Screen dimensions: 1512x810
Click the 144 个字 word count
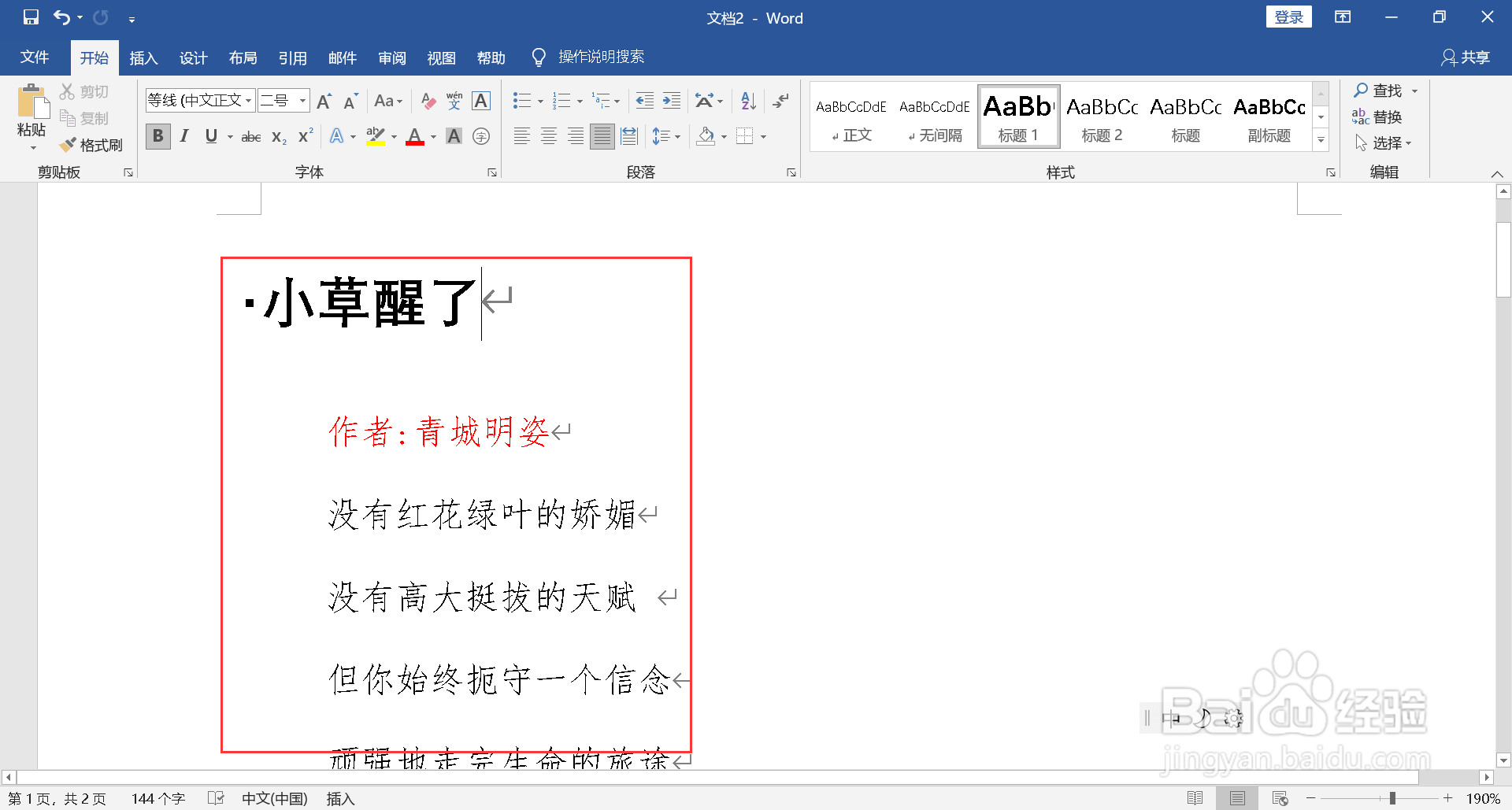pyautogui.click(x=158, y=798)
